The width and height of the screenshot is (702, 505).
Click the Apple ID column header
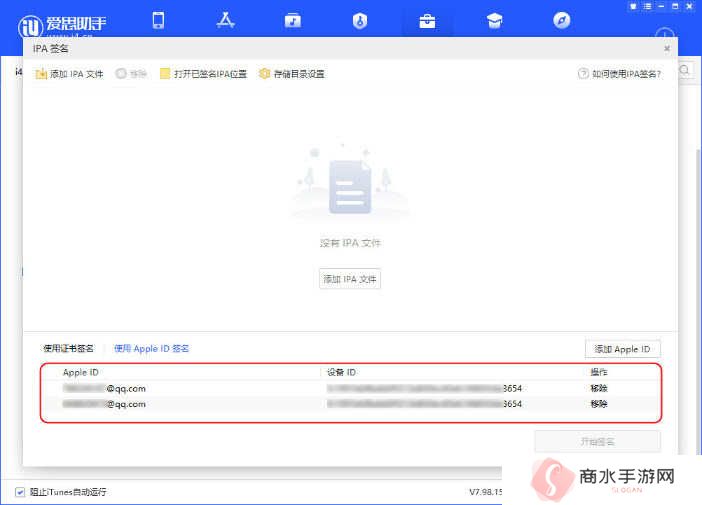pos(81,372)
